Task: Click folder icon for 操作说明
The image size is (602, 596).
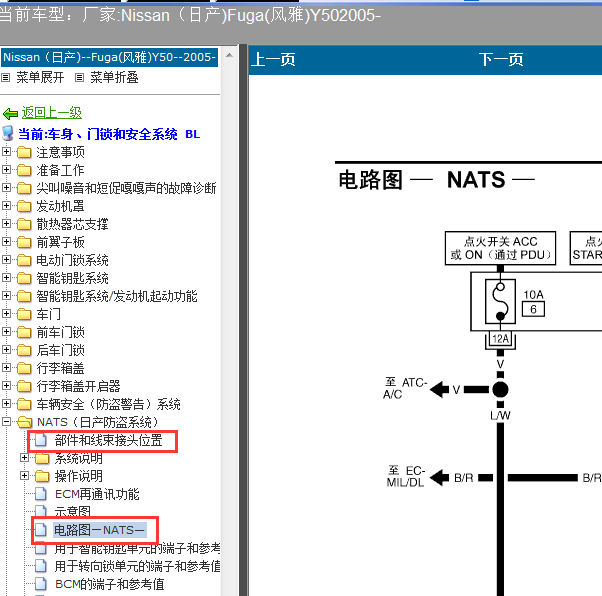Action: 42,476
